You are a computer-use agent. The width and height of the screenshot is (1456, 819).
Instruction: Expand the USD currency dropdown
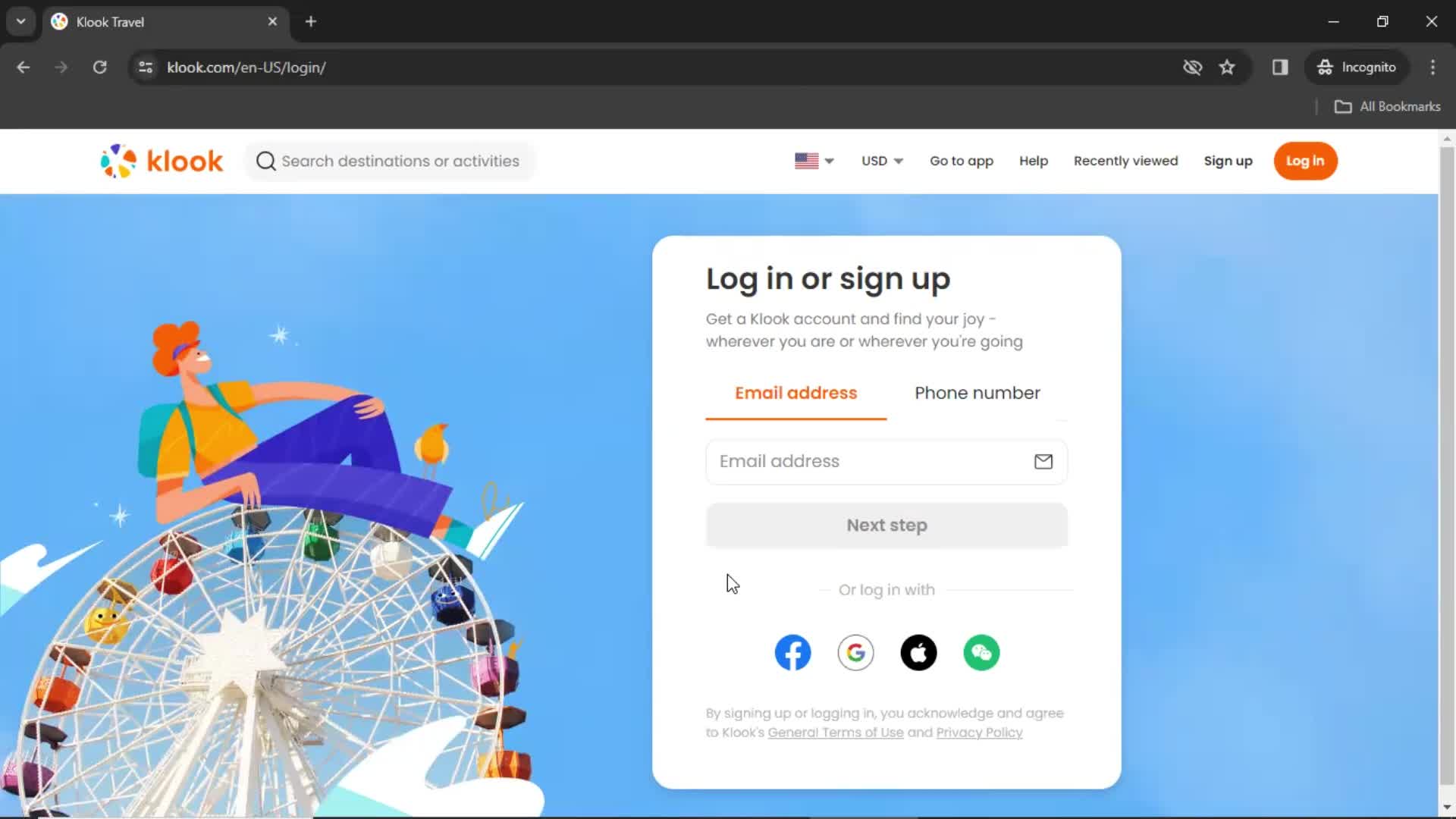(880, 161)
